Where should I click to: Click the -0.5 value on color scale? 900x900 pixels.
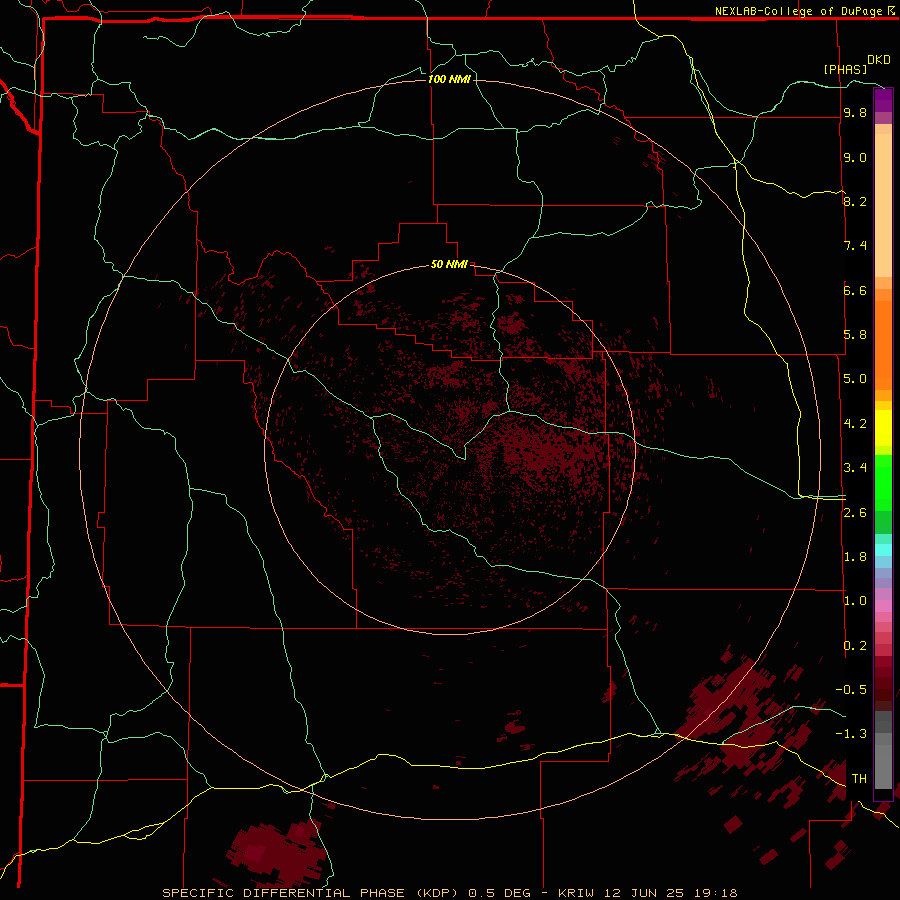tap(851, 690)
